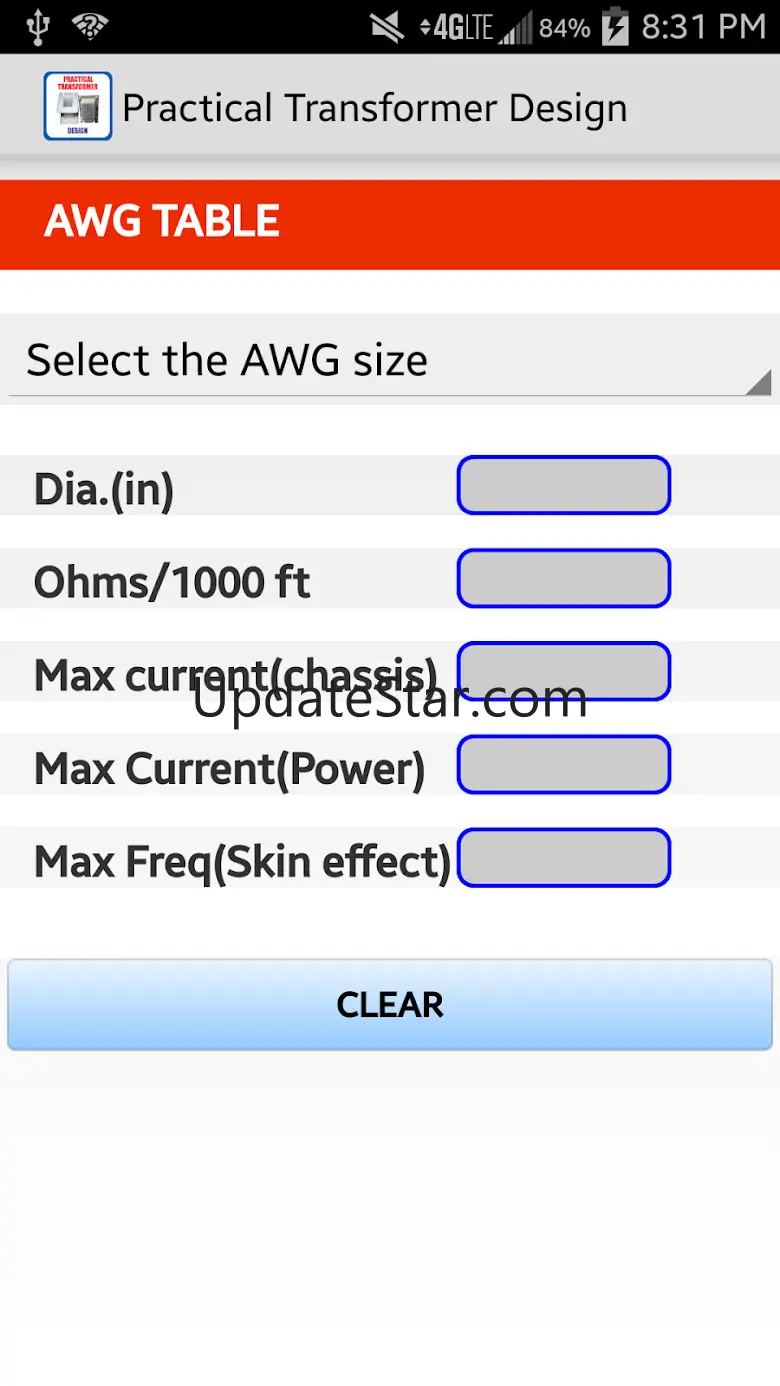Screen dimensions: 780x1386
Task: Tap the Wi-Fi status icon
Action: tap(91, 27)
